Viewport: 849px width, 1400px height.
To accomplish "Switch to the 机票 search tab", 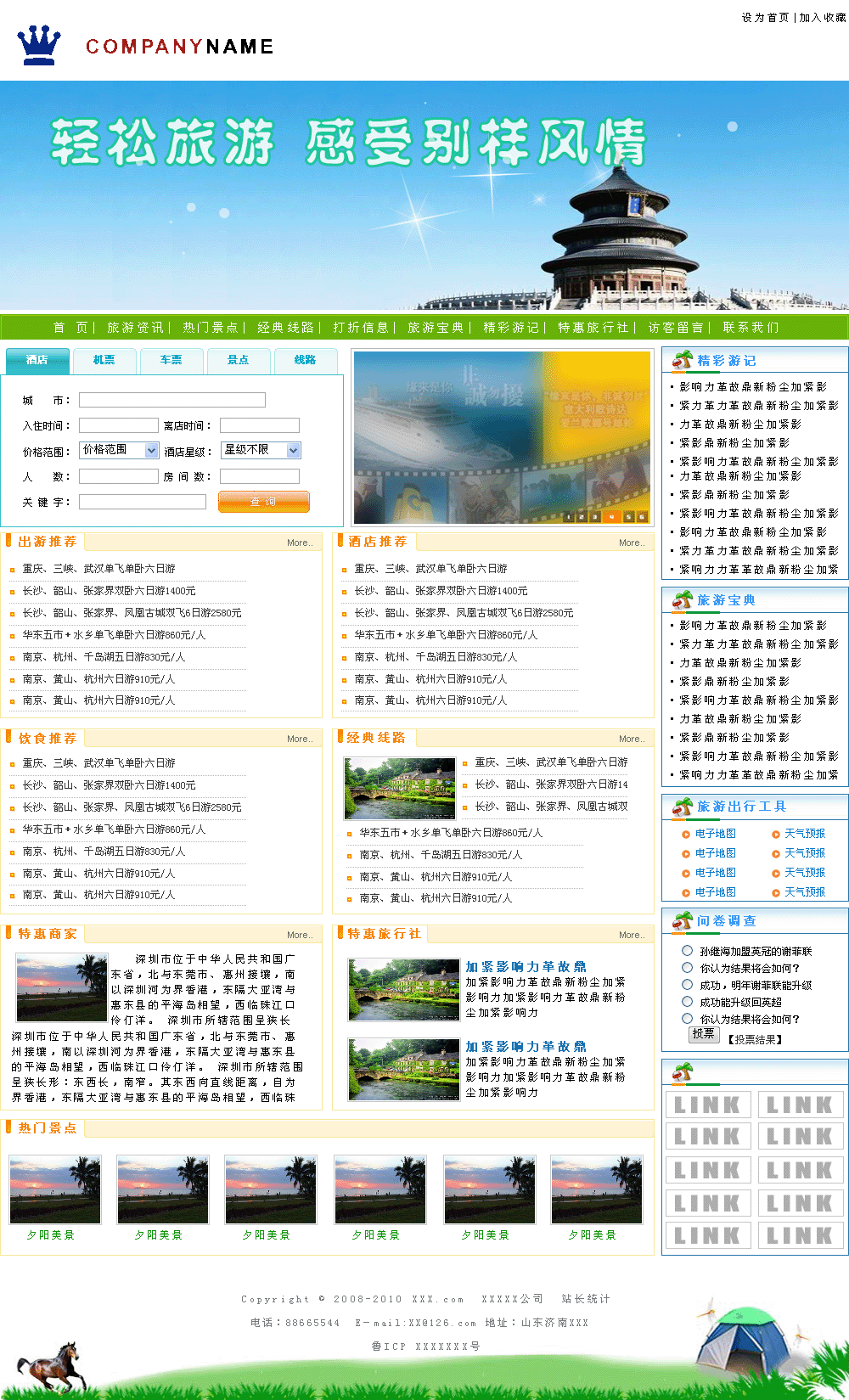I will [104, 360].
